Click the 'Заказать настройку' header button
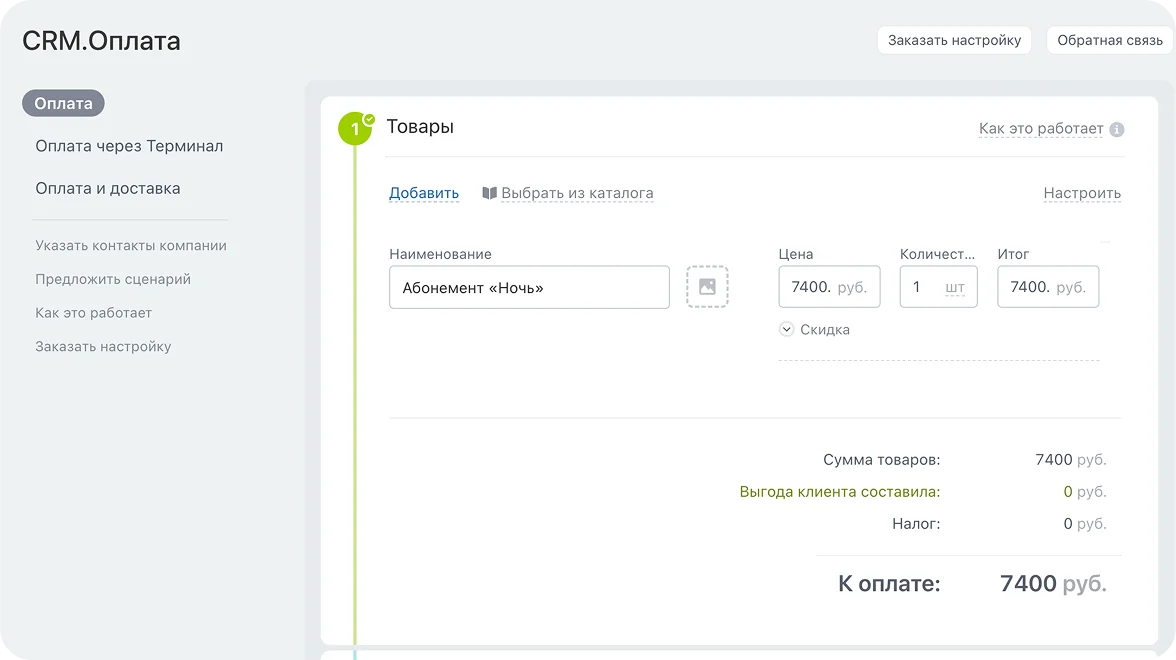This screenshot has width=1176, height=660. tap(954, 40)
